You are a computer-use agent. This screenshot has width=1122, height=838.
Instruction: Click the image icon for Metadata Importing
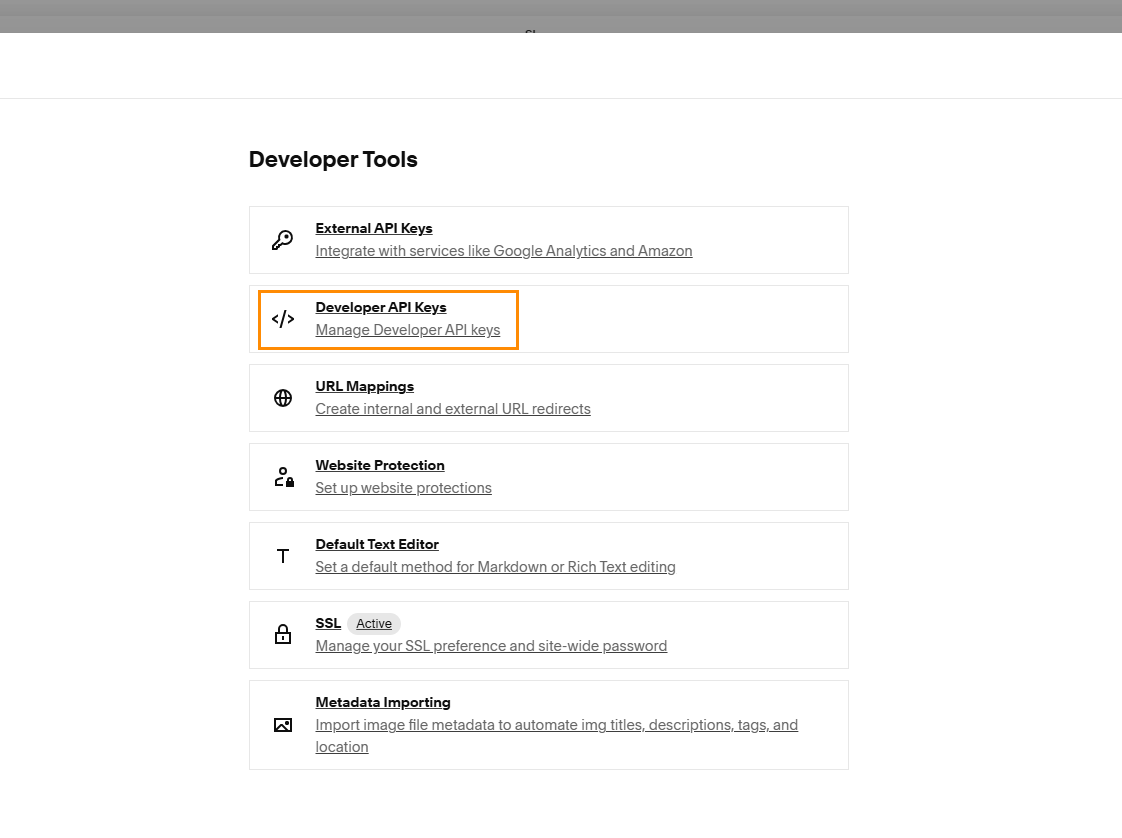pos(283,725)
